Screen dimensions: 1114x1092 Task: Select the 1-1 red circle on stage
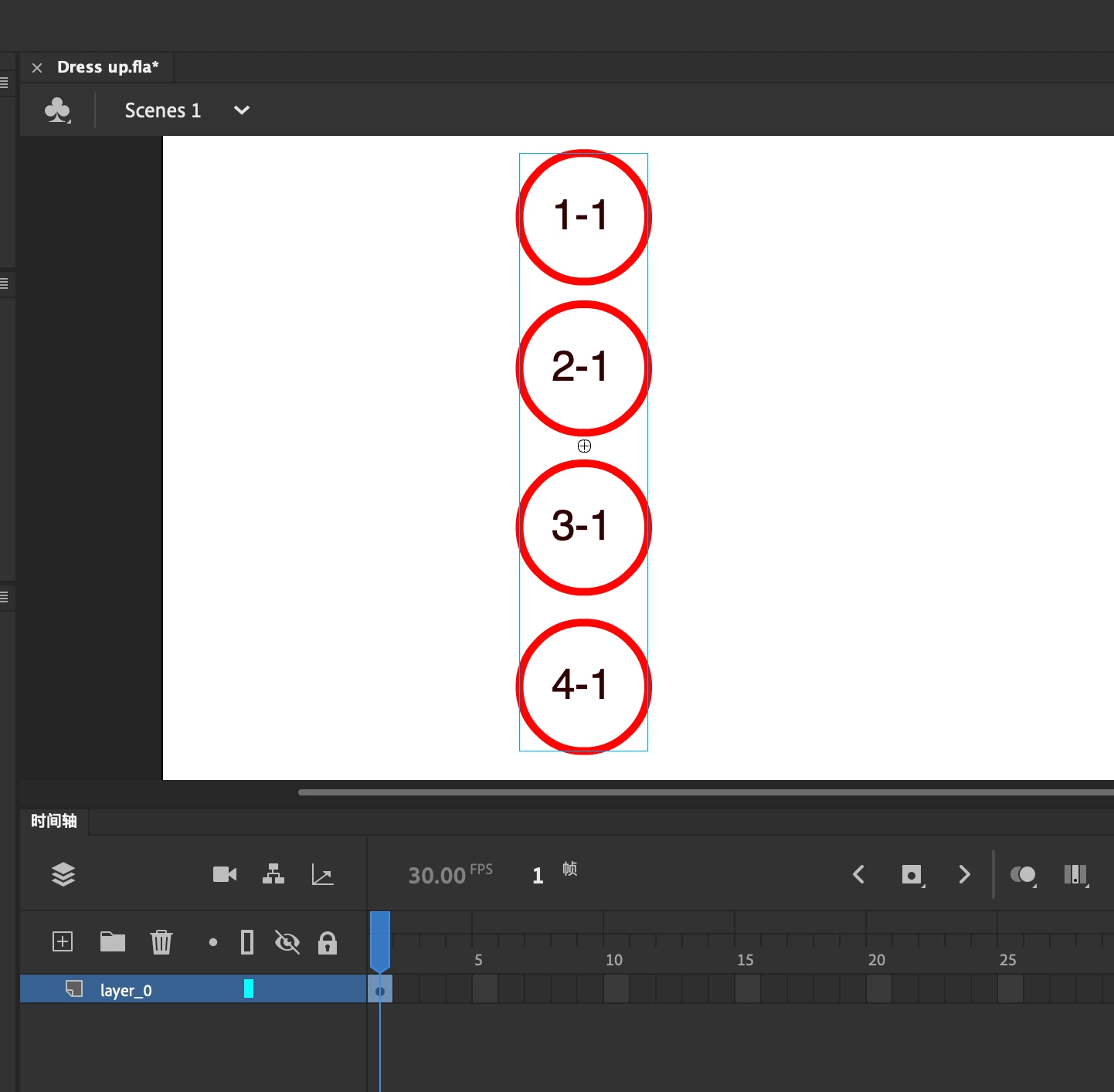(x=583, y=217)
